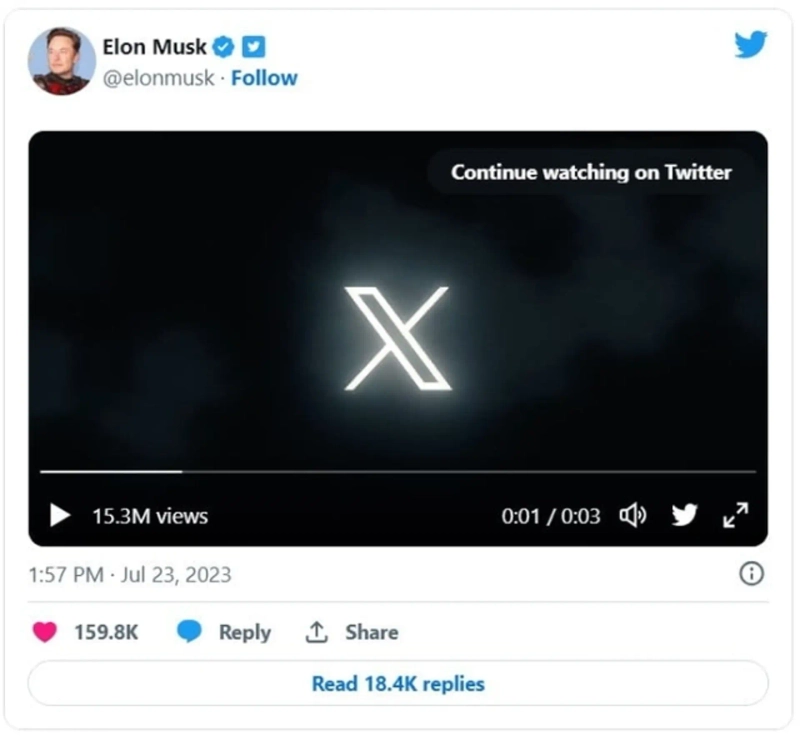The height and width of the screenshot is (736, 800).
Task: Mute the video sound
Action: 633,516
